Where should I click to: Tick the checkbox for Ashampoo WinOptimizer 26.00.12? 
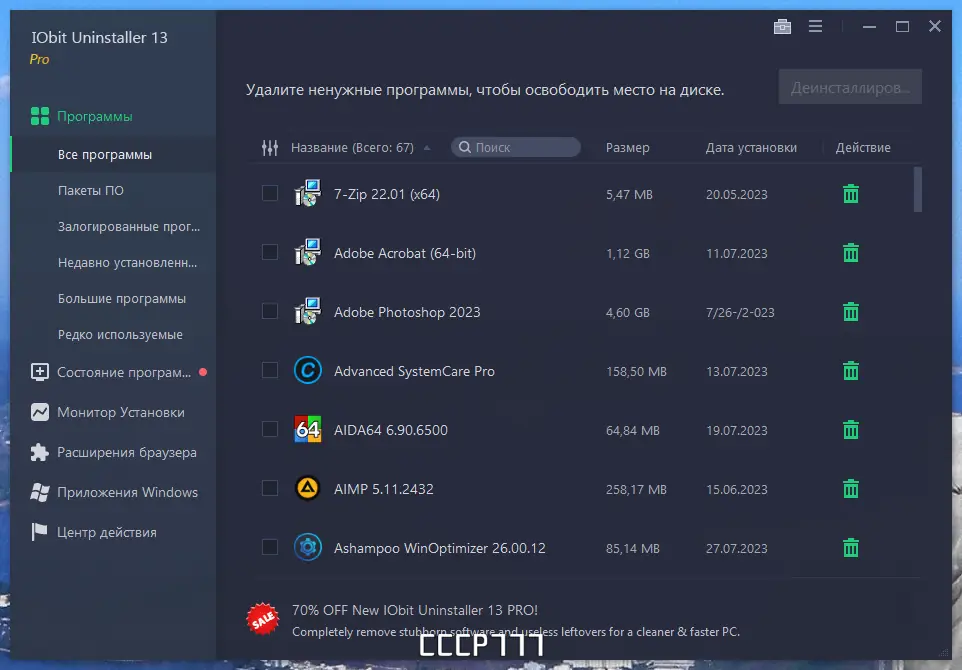coord(269,547)
